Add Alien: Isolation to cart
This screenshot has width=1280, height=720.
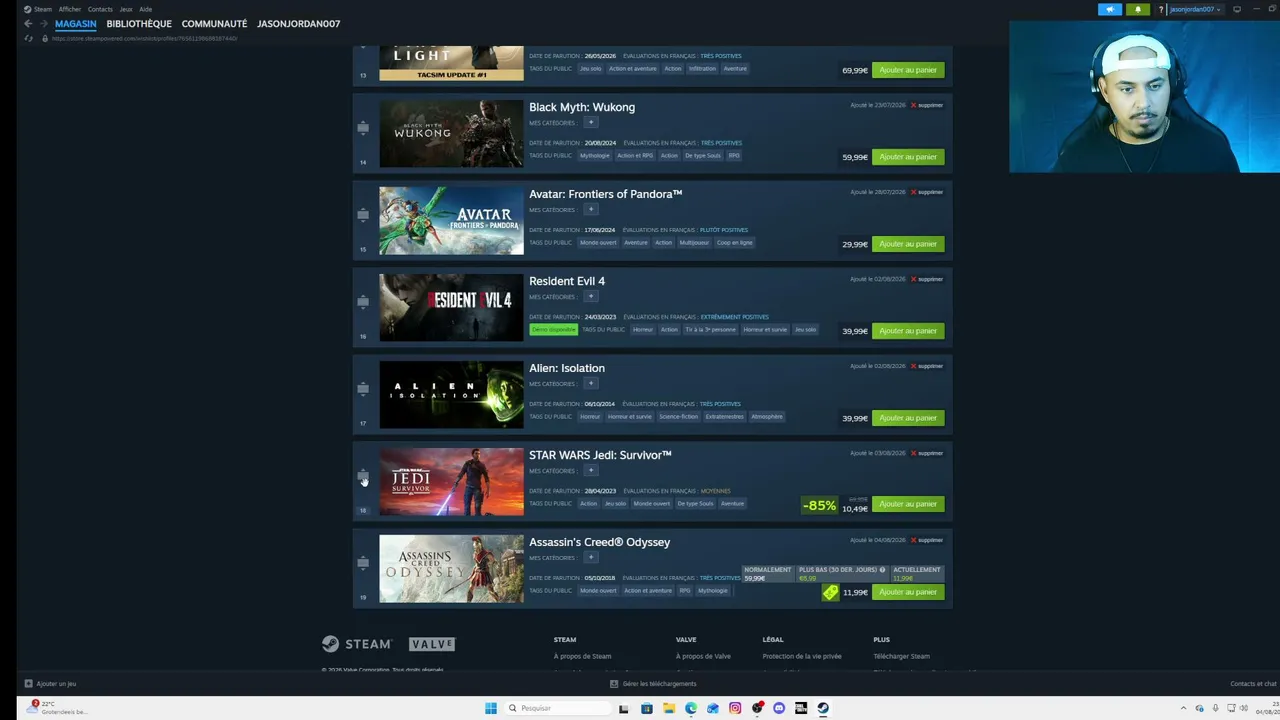(x=908, y=418)
